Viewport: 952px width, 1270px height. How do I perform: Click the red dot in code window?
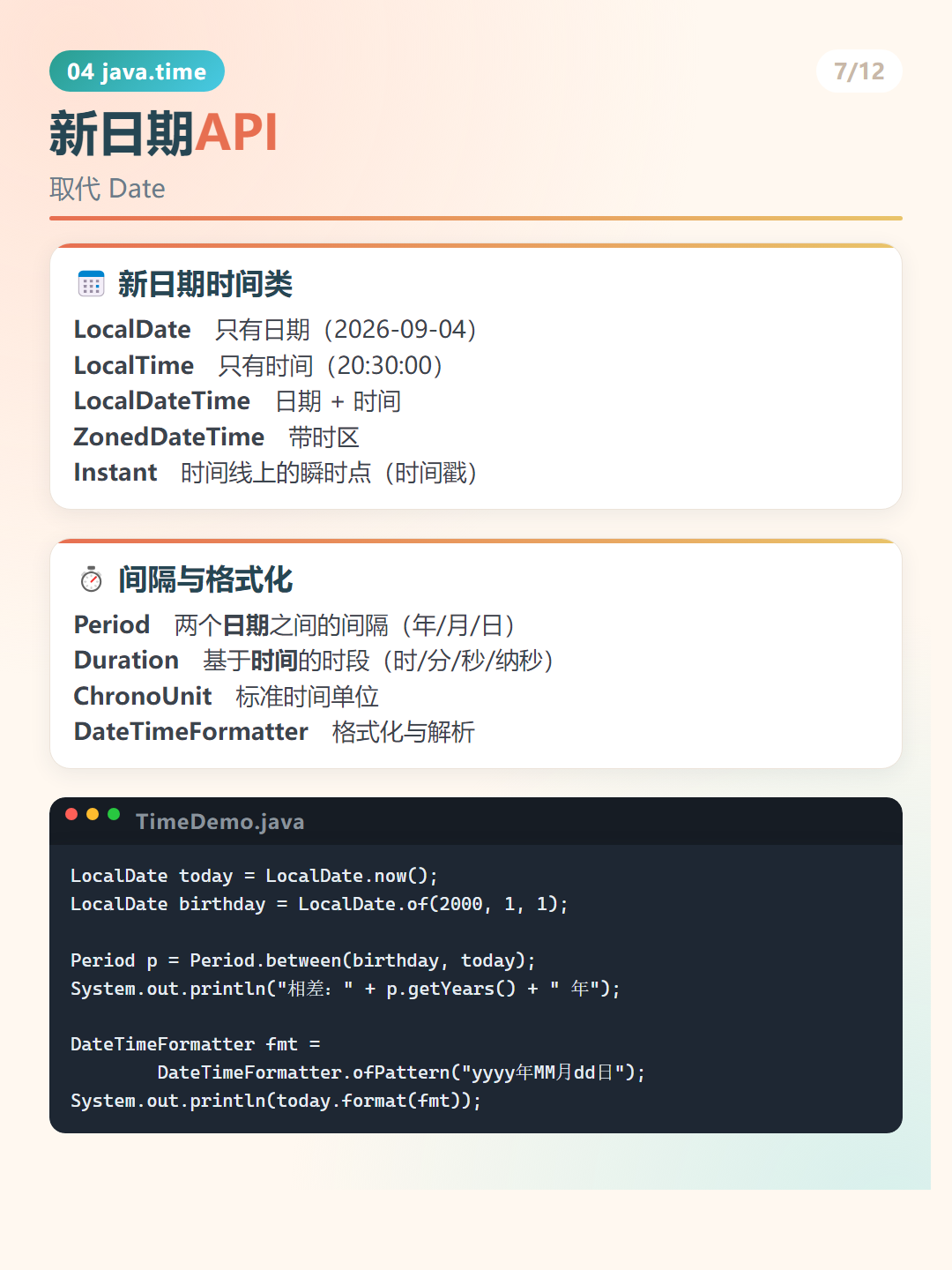point(71,814)
